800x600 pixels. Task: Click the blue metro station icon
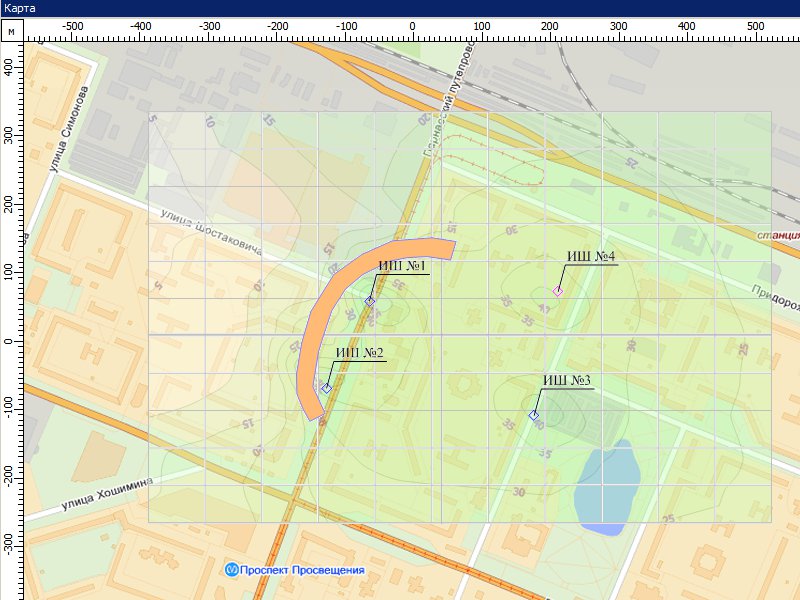(x=231, y=570)
